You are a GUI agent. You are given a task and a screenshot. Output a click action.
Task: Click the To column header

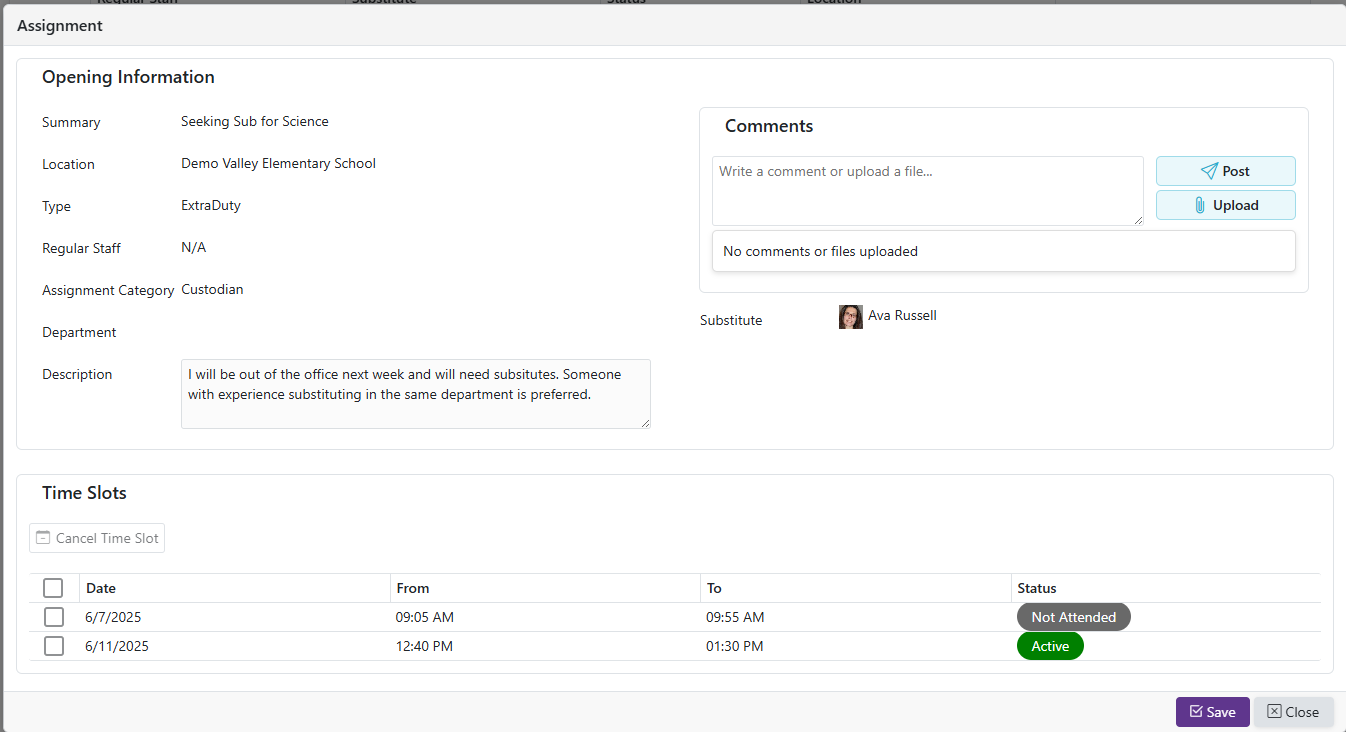click(x=714, y=588)
